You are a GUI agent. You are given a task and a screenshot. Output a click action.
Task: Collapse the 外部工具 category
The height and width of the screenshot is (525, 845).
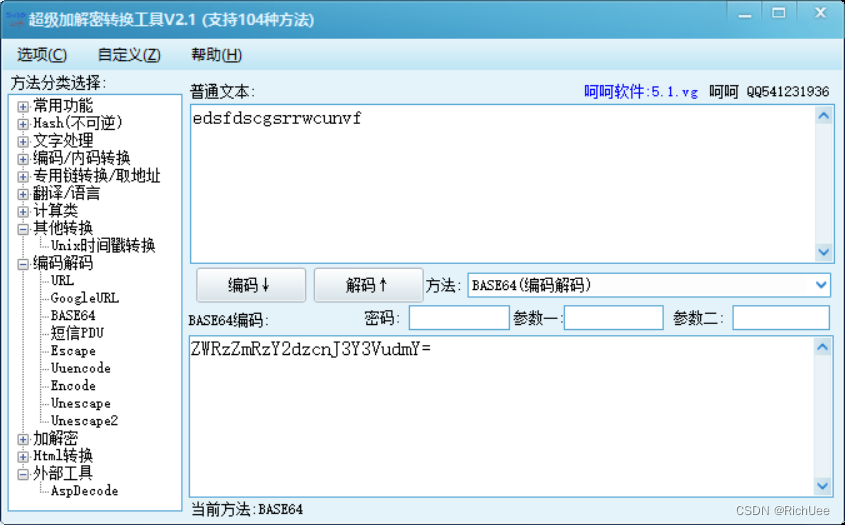pyautogui.click(x=23, y=474)
